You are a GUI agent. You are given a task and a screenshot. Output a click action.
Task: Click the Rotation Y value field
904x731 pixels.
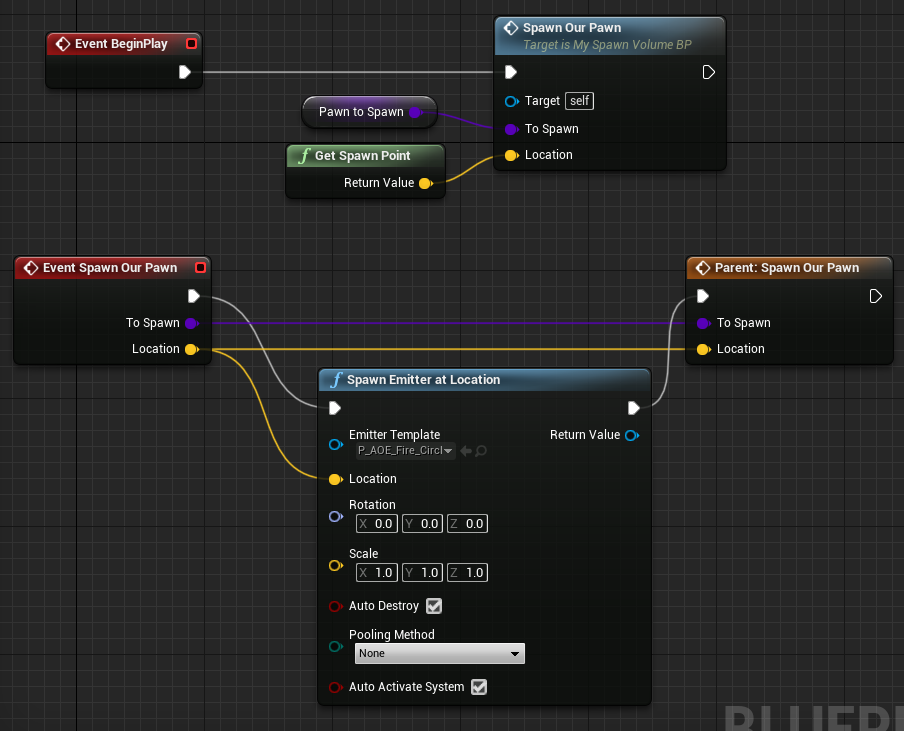coord(423,523)
